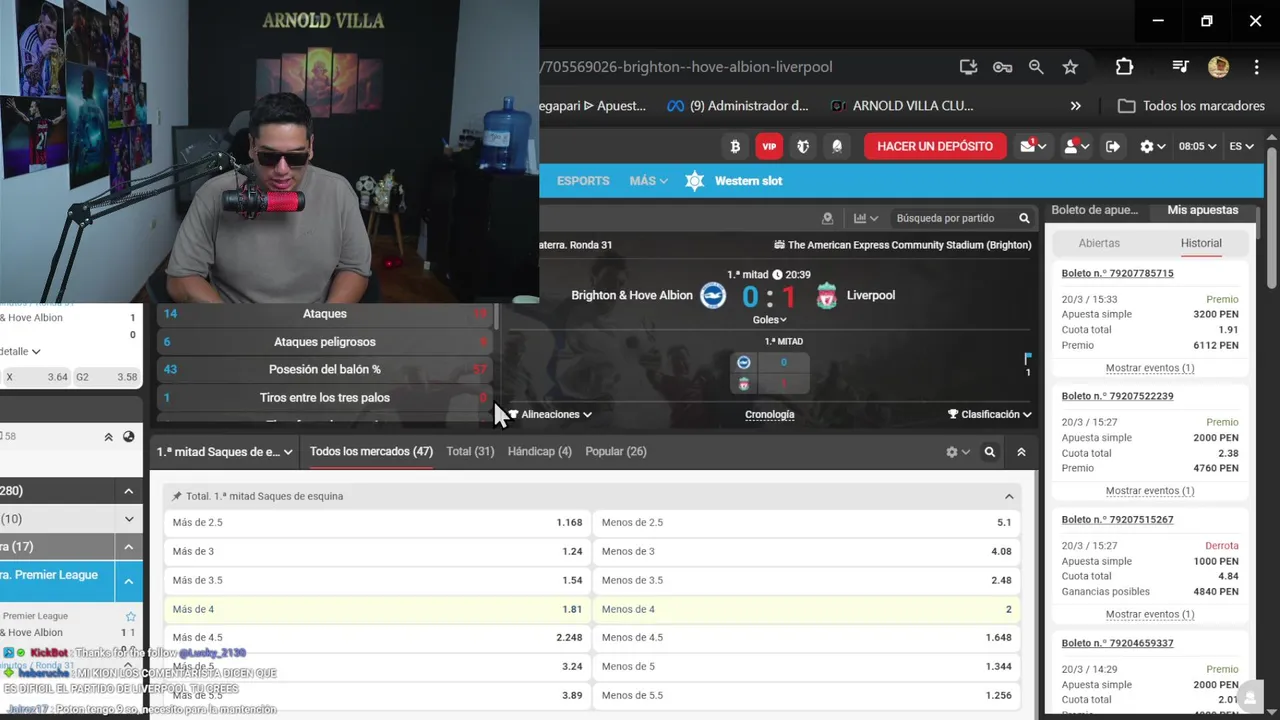
Task: Click the shield team icon in site header
Action: click(803, 146)
